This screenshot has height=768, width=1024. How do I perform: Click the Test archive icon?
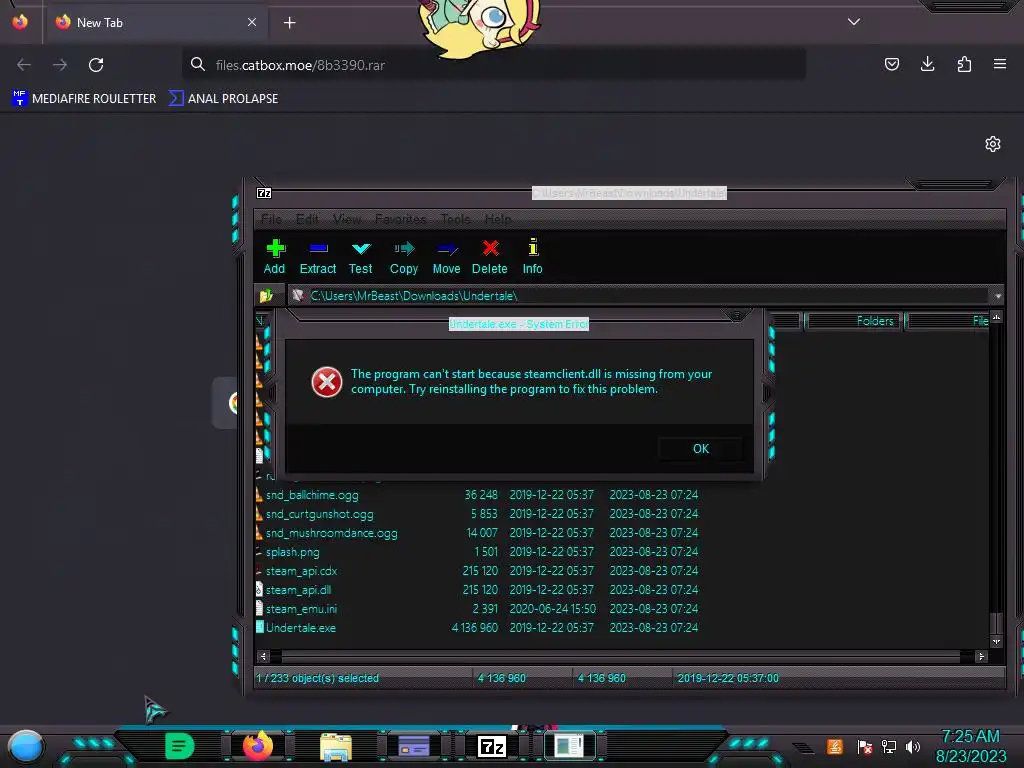[360, 256]
